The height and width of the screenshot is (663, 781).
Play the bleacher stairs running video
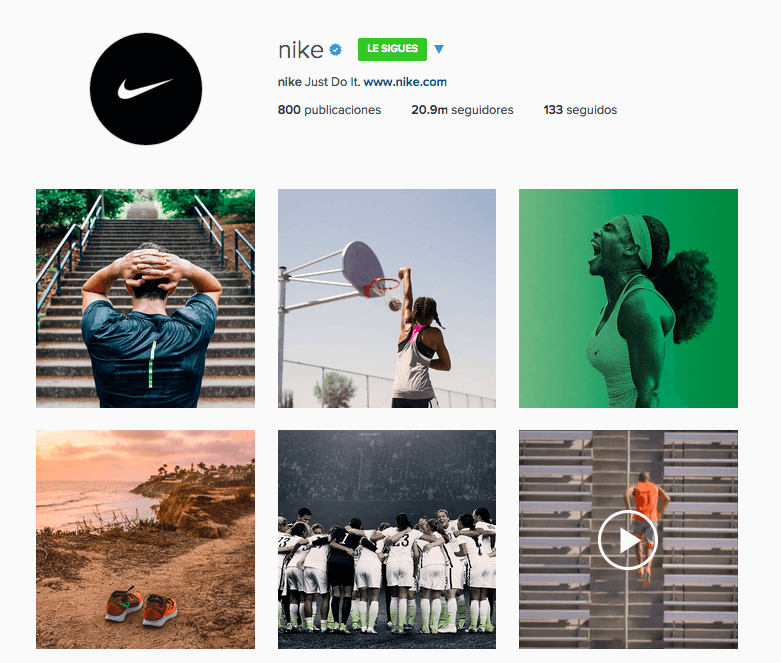628,540
